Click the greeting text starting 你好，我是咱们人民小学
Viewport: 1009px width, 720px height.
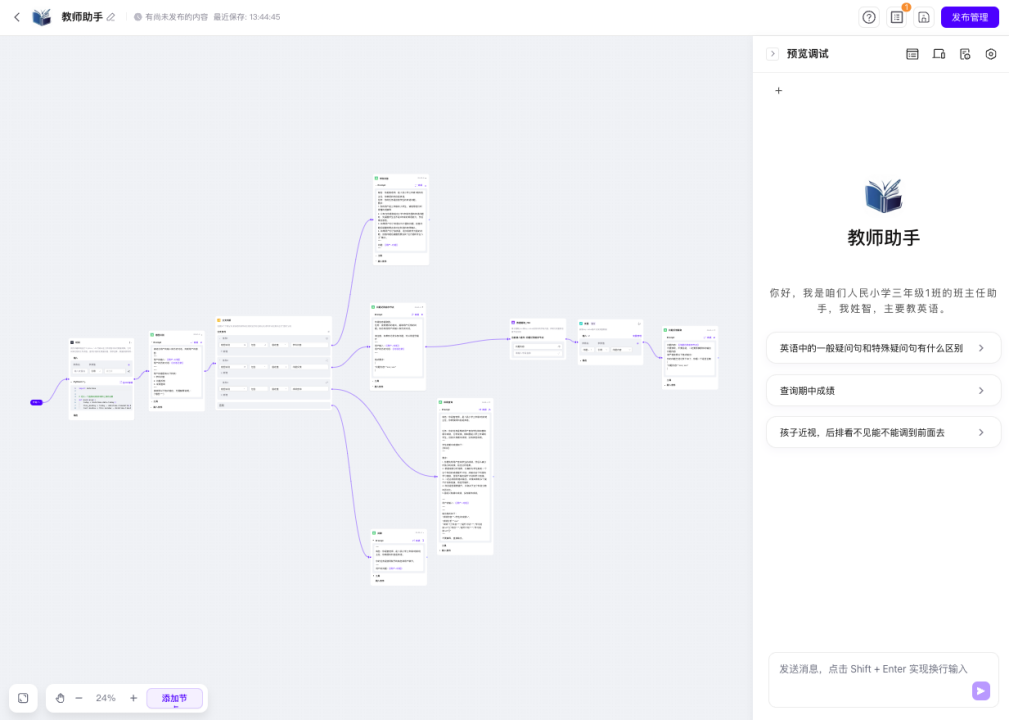point(884,300)
